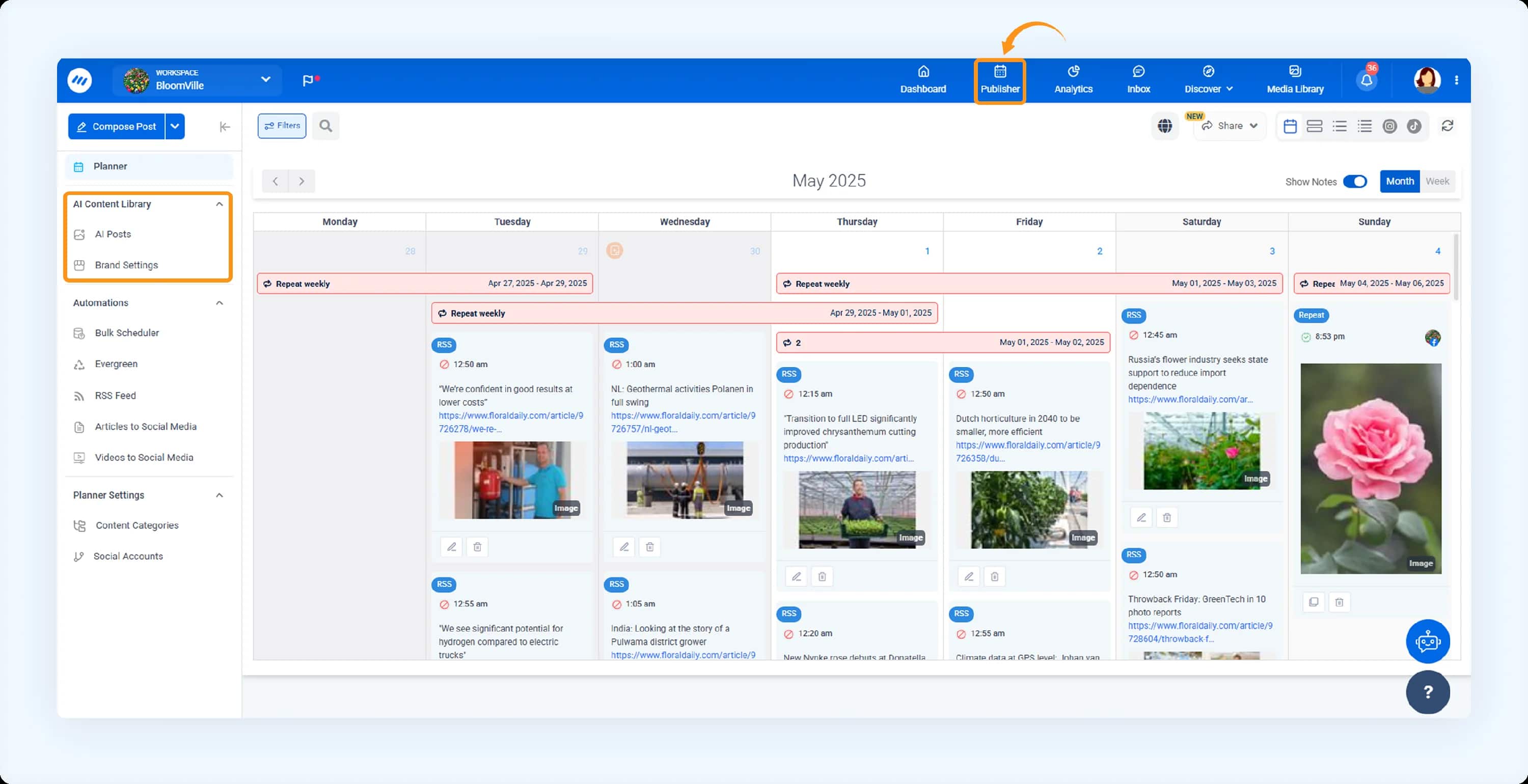
Task: Edit the Dutch horticulture post
Action: [969, 576]
